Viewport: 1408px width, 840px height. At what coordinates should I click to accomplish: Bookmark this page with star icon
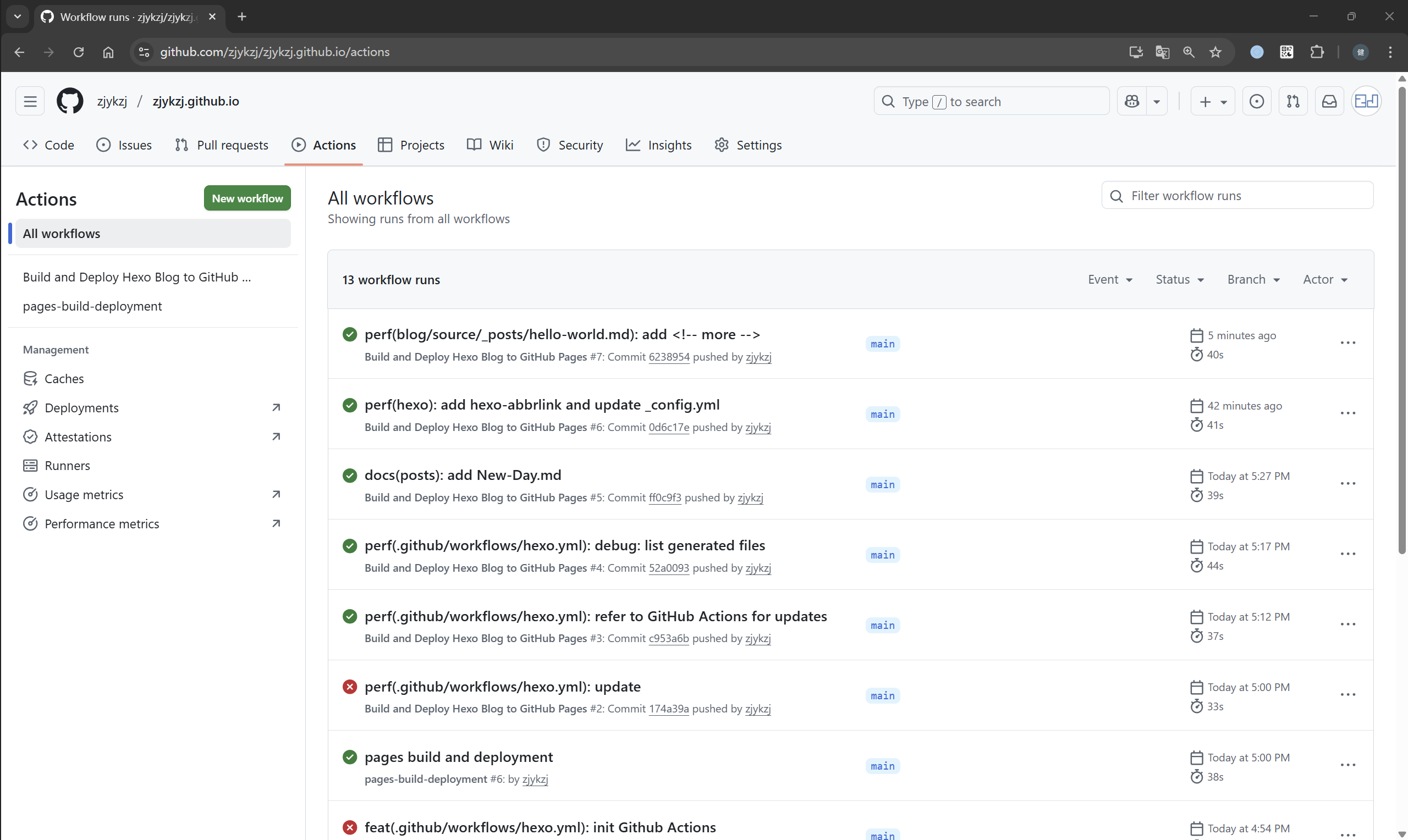click(1215, 52)
